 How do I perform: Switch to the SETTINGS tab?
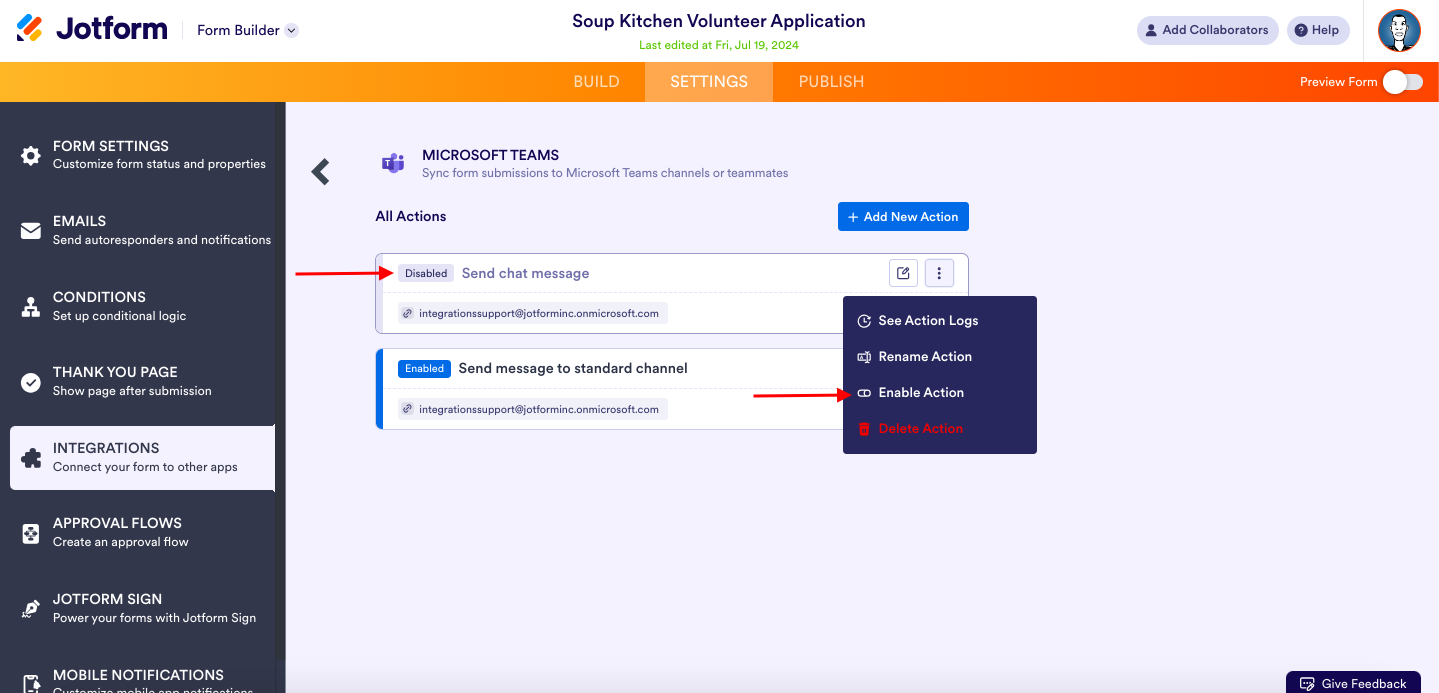[x=709, y=82]
